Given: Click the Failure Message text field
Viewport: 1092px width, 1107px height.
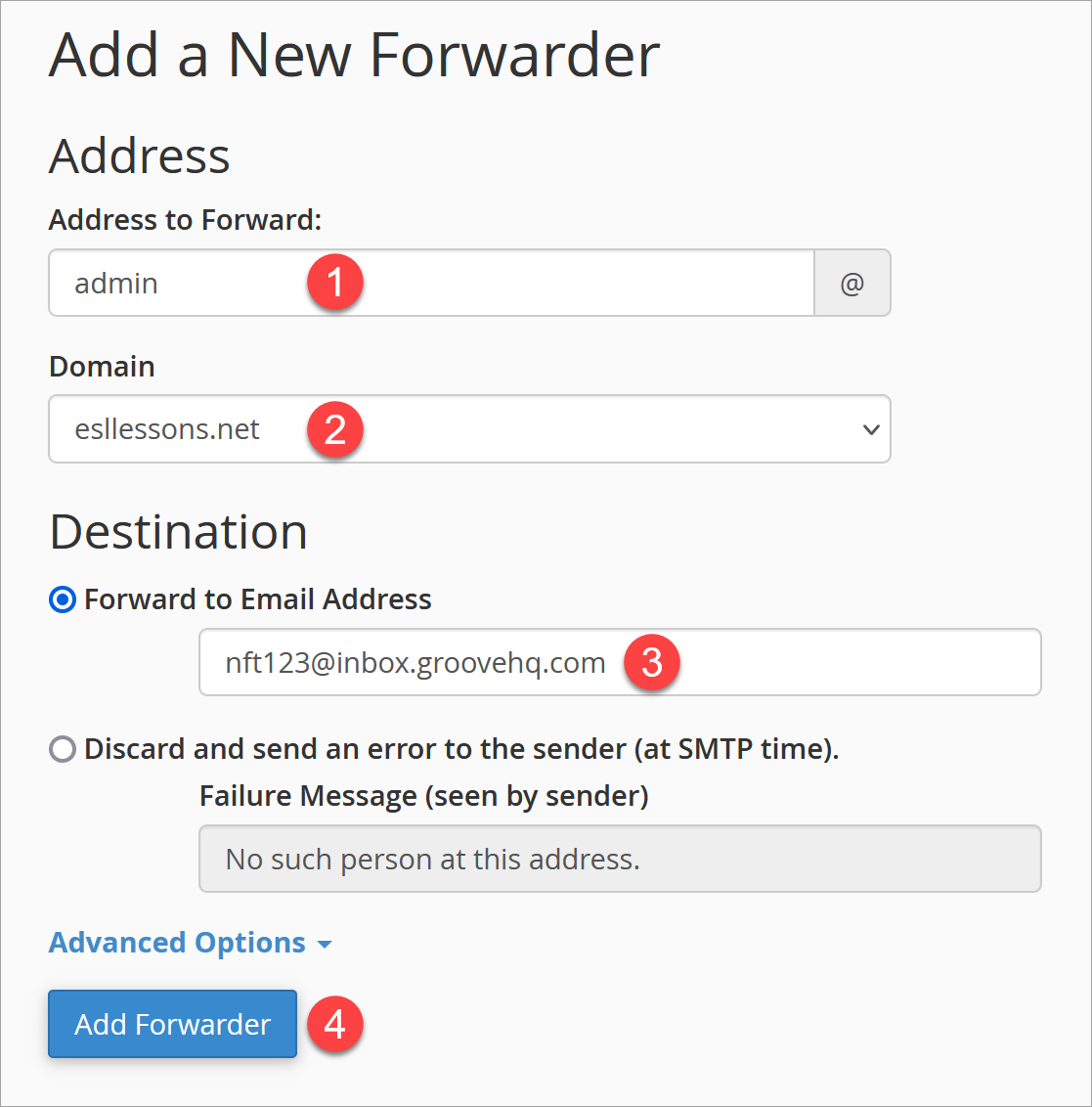Looking at the screenshot, I should [620, 860].
